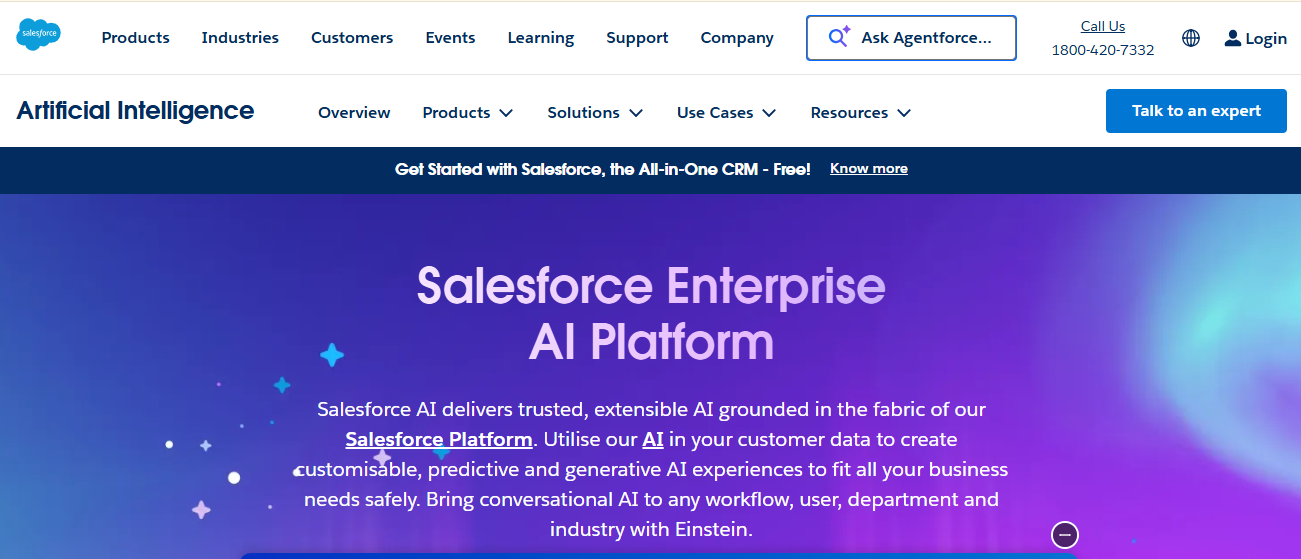
Task: Dial the number 1800-420-7332
Action: 1103,50
